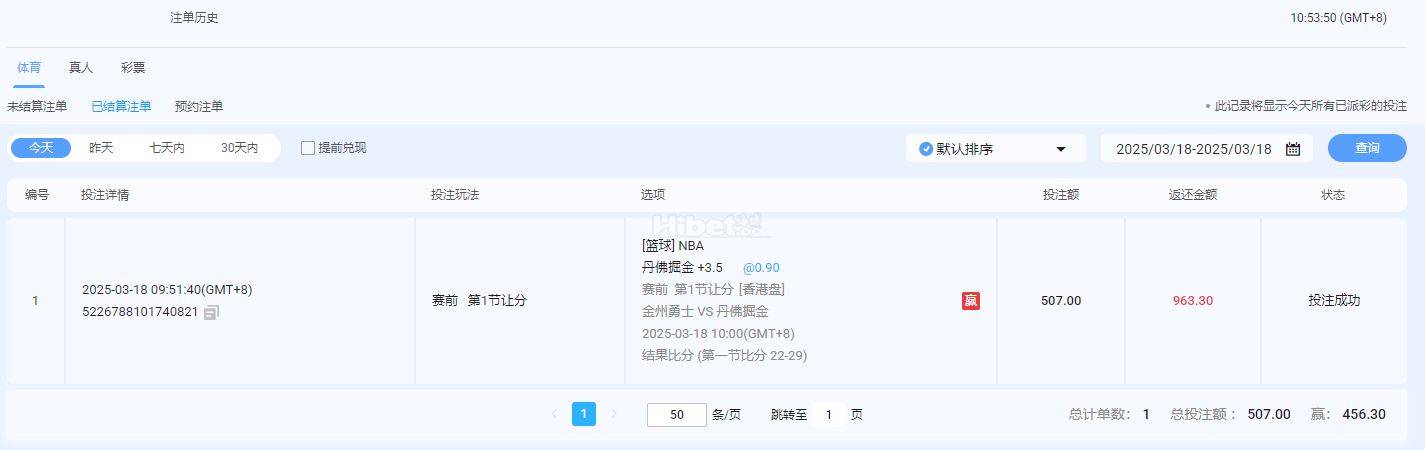The height and width of the screenshot is (450, 1425).
Task: Select the 今天 time filter
Action: 41,148
